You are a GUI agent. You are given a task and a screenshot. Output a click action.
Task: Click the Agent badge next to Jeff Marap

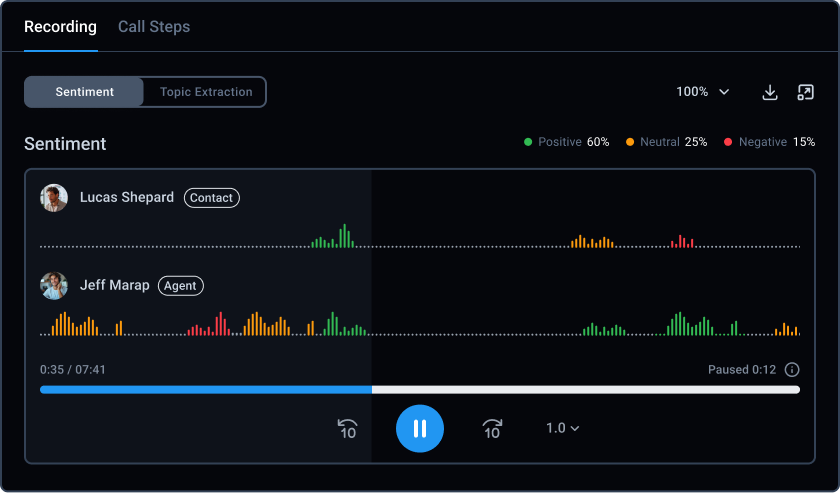180,286
